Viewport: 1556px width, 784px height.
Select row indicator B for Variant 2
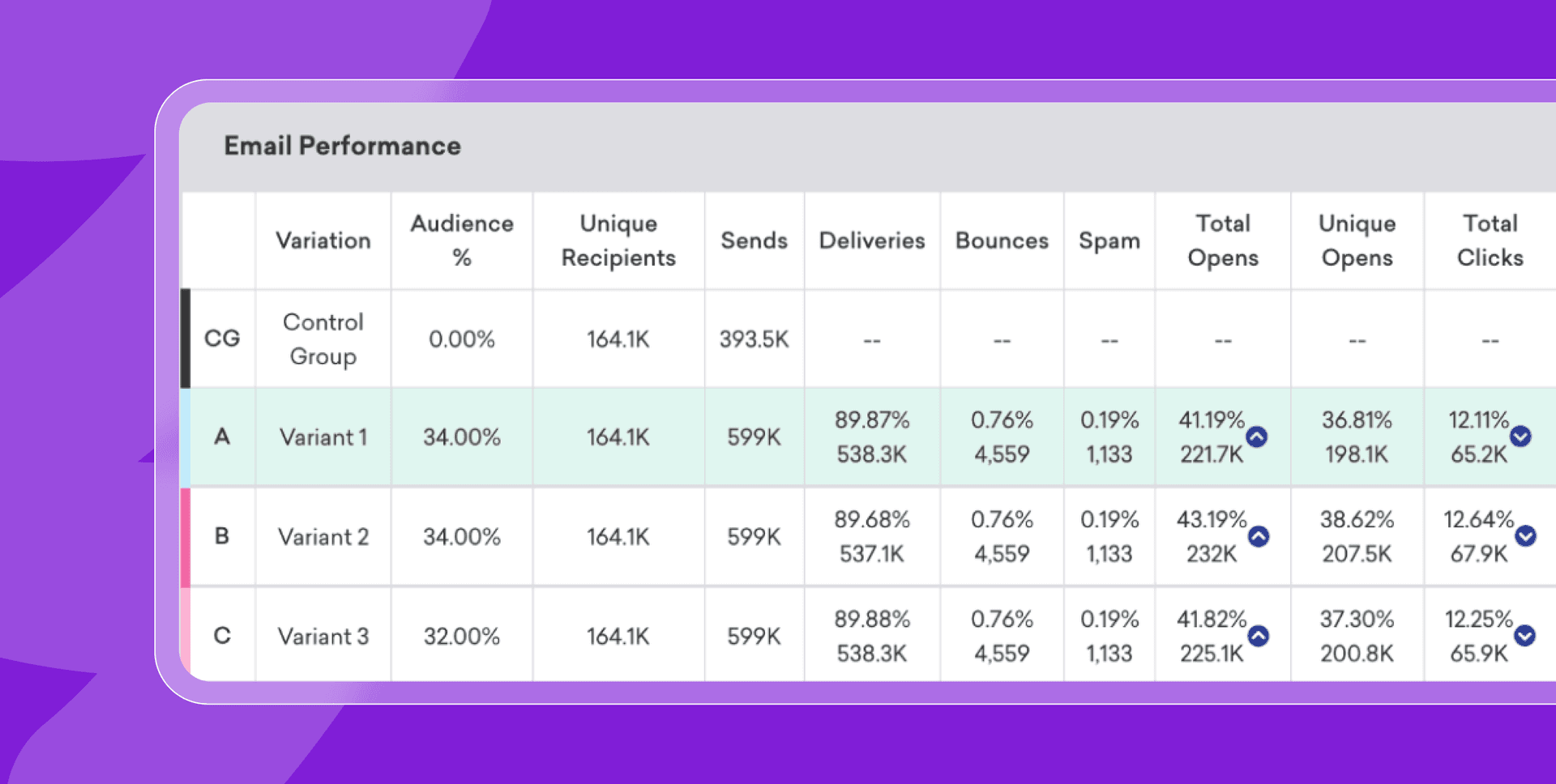tap(221, 536)
